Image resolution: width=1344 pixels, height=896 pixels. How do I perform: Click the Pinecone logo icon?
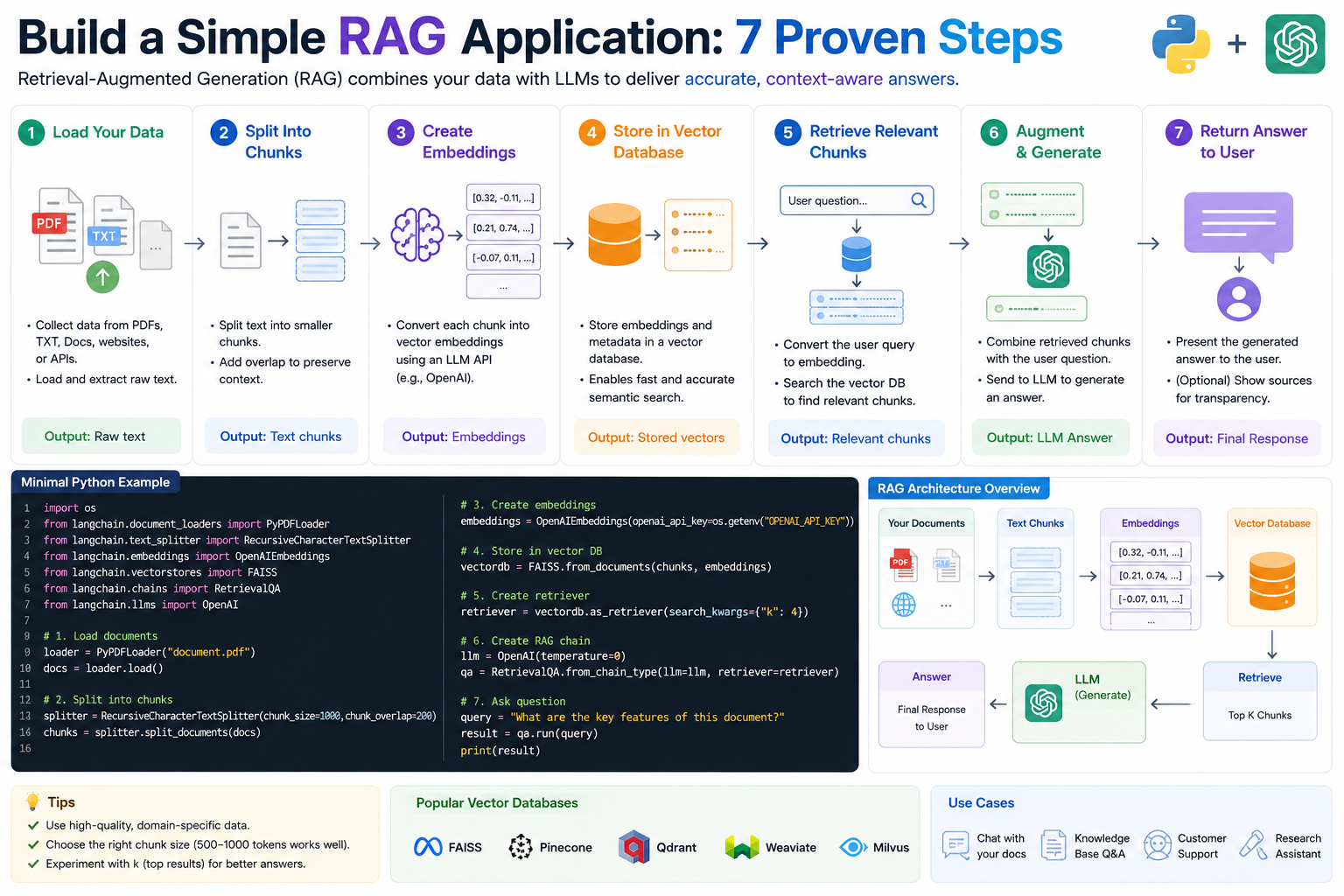(521, 847)
